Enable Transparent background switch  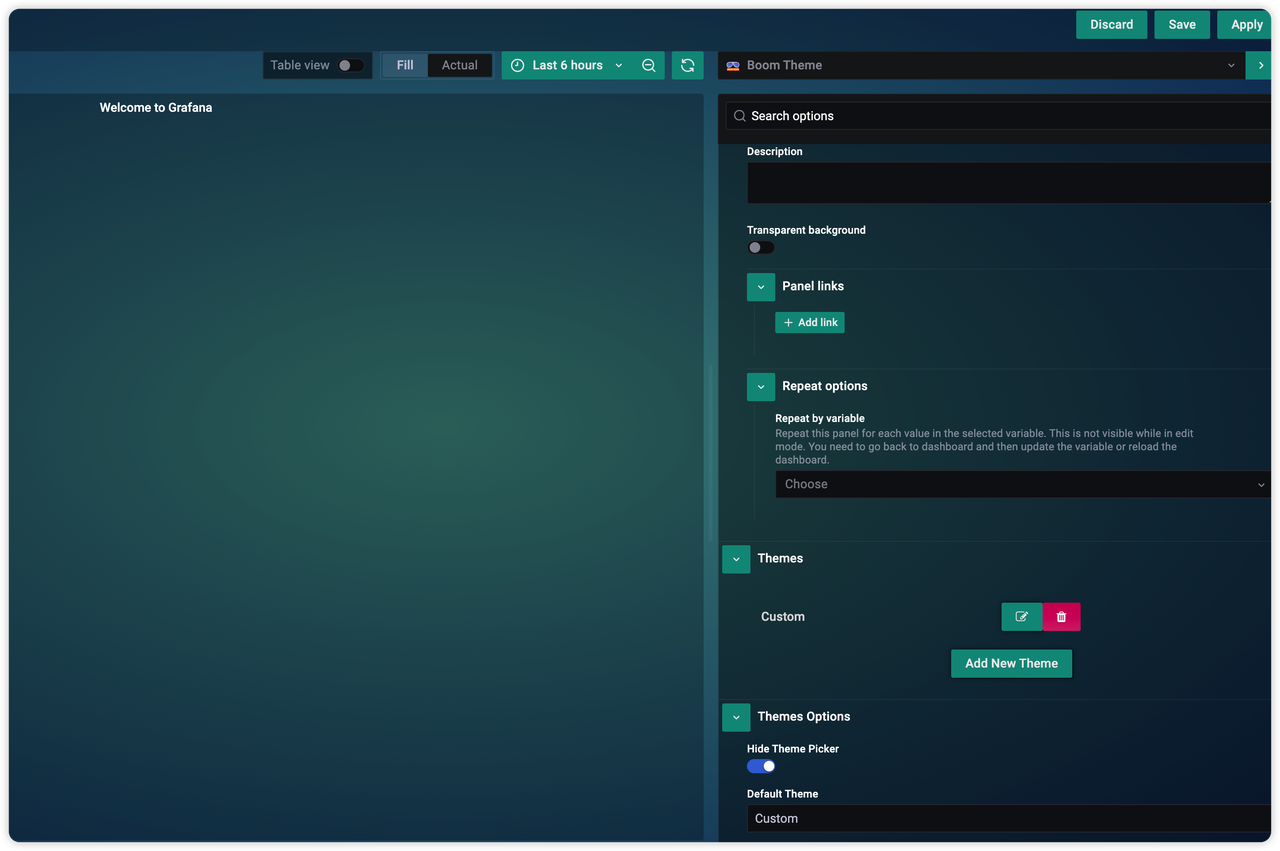click(x=761, y=247)
